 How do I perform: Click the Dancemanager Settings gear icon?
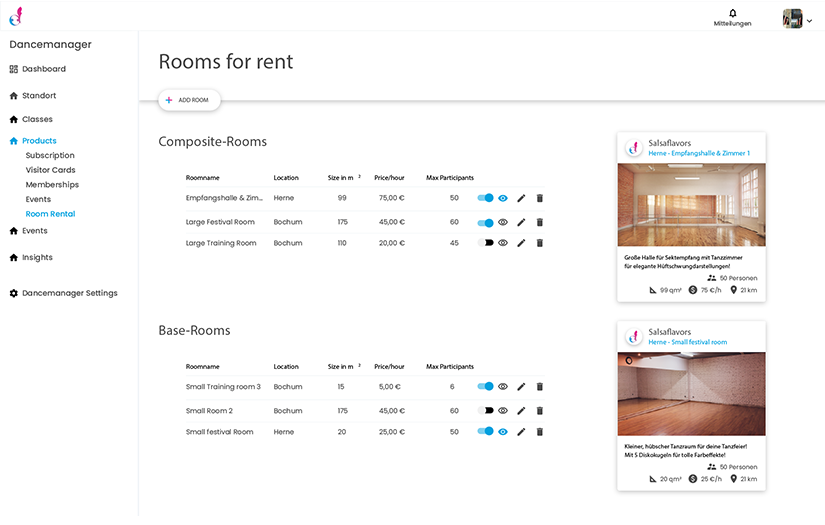pyautogui.click(x=14, y=294)
